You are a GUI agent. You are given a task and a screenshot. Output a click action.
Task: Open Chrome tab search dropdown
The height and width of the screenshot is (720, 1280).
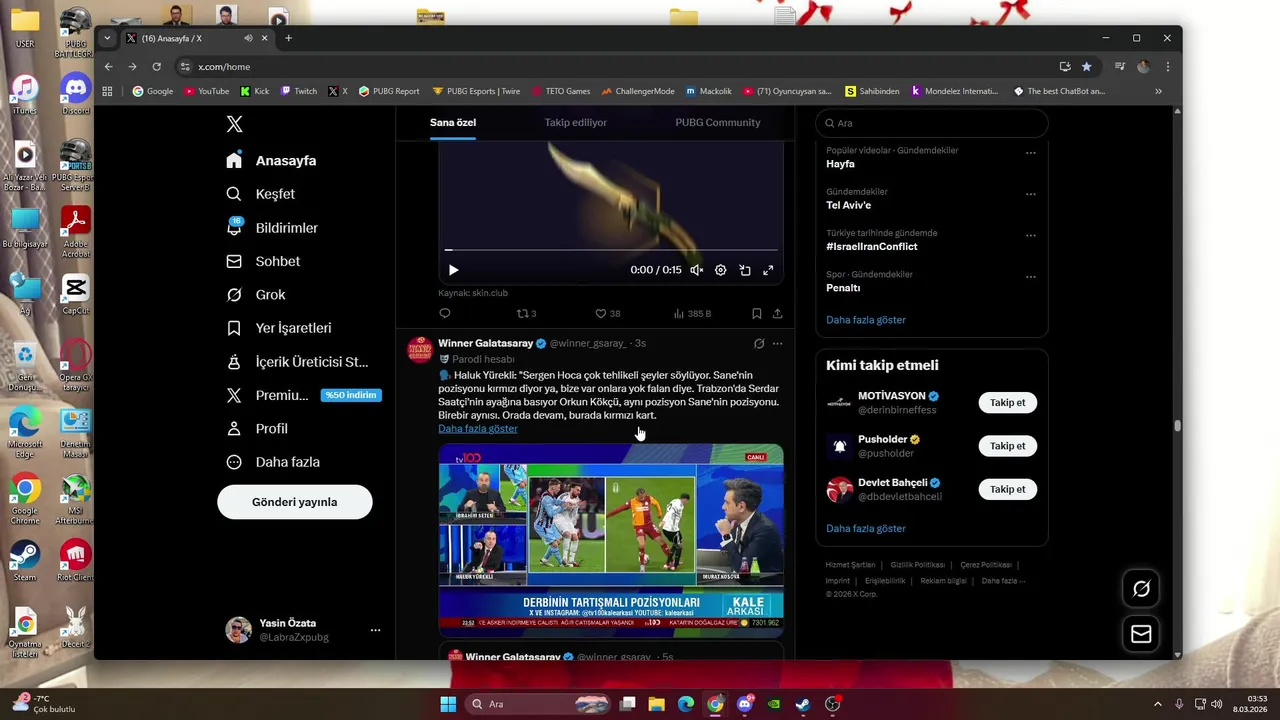click(107, 38)
